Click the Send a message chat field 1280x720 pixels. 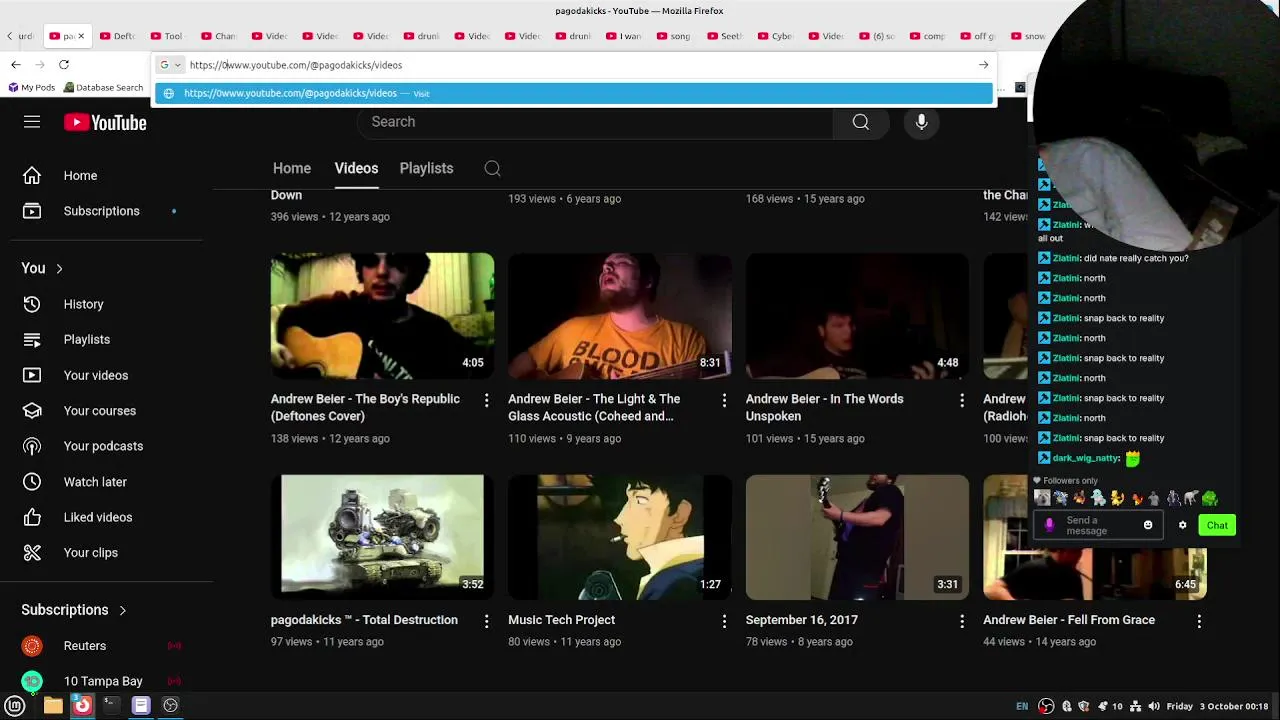(1098, 525)
